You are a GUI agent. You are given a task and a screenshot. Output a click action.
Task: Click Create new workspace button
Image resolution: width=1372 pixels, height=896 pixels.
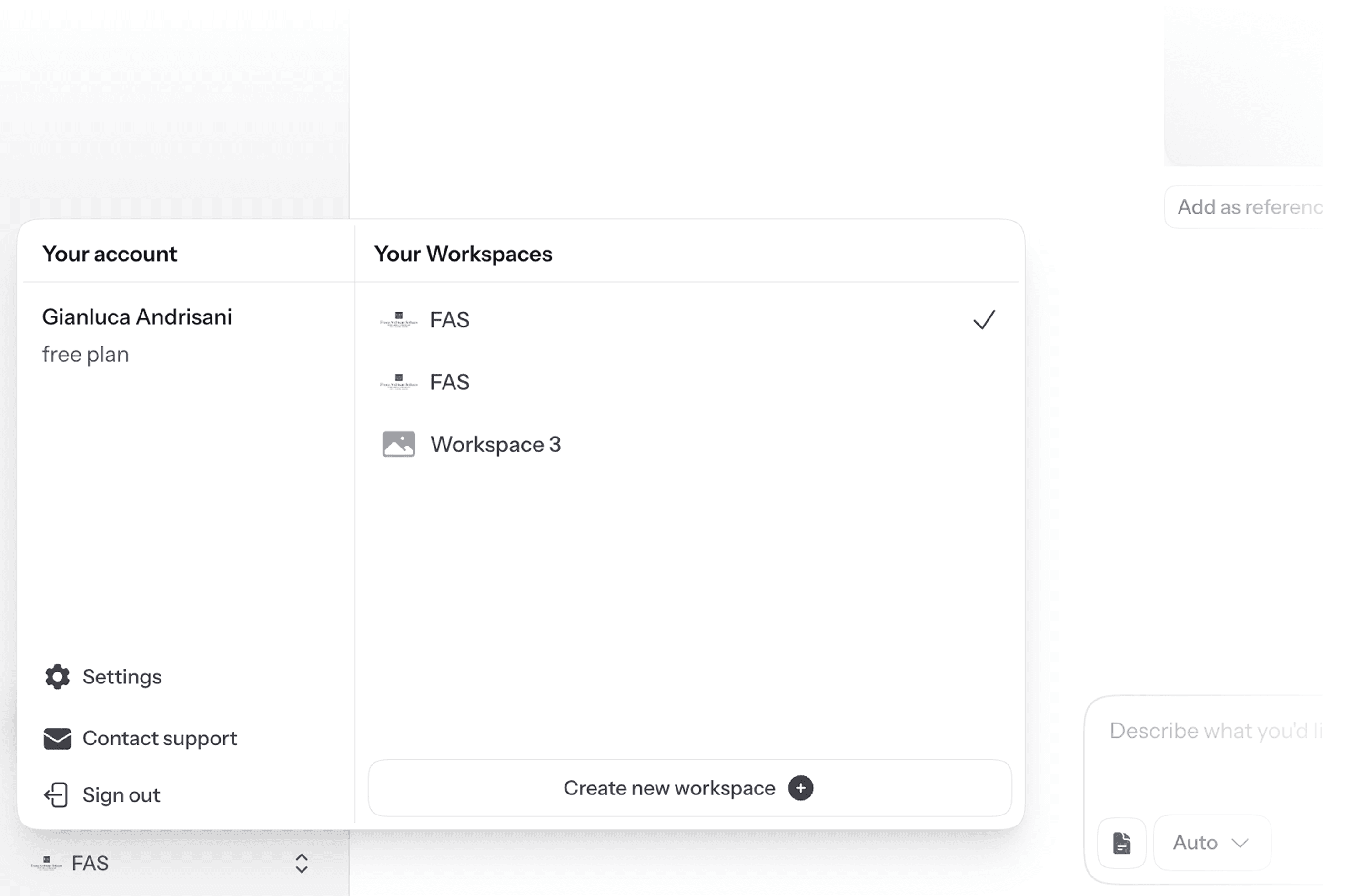click(690, 788)
